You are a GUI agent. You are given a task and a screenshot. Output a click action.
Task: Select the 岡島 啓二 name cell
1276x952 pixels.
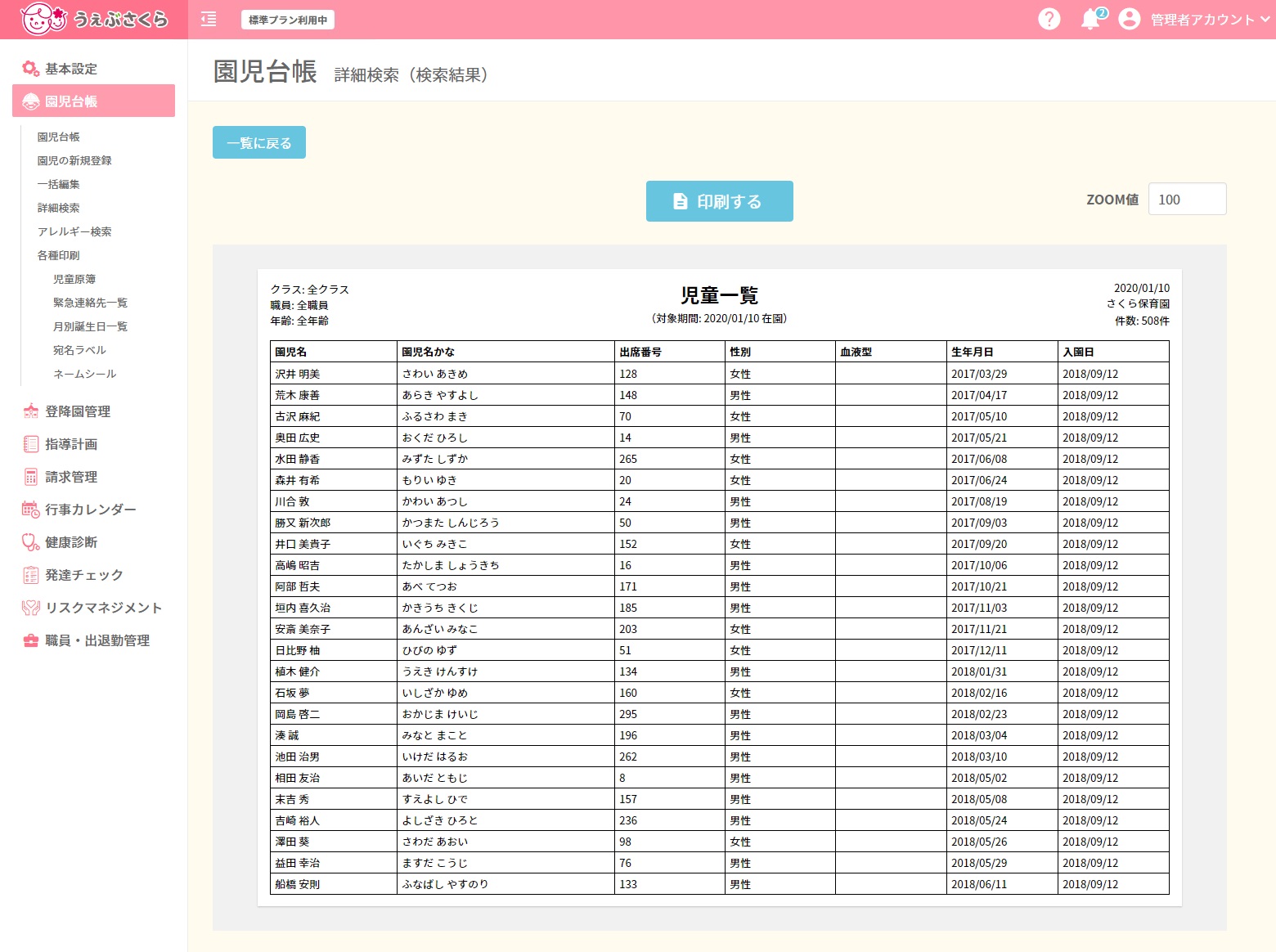click(334, 714)
